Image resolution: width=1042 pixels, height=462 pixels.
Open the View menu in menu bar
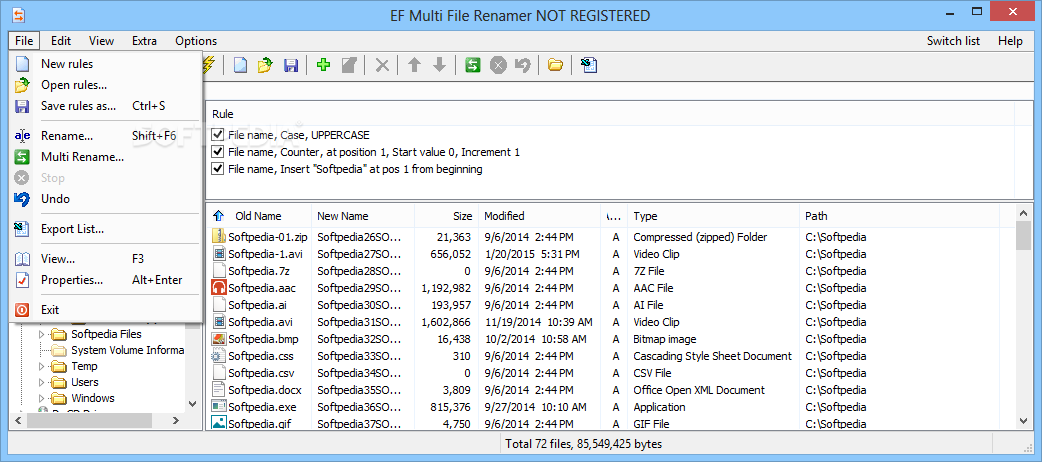(x=101, y=41)
